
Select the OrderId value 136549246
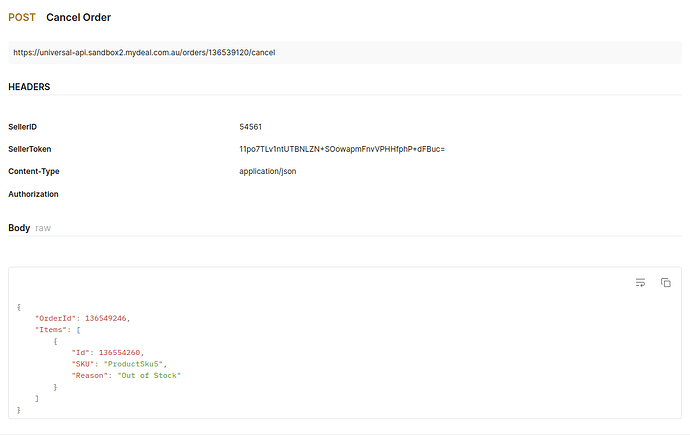[106, 318]
